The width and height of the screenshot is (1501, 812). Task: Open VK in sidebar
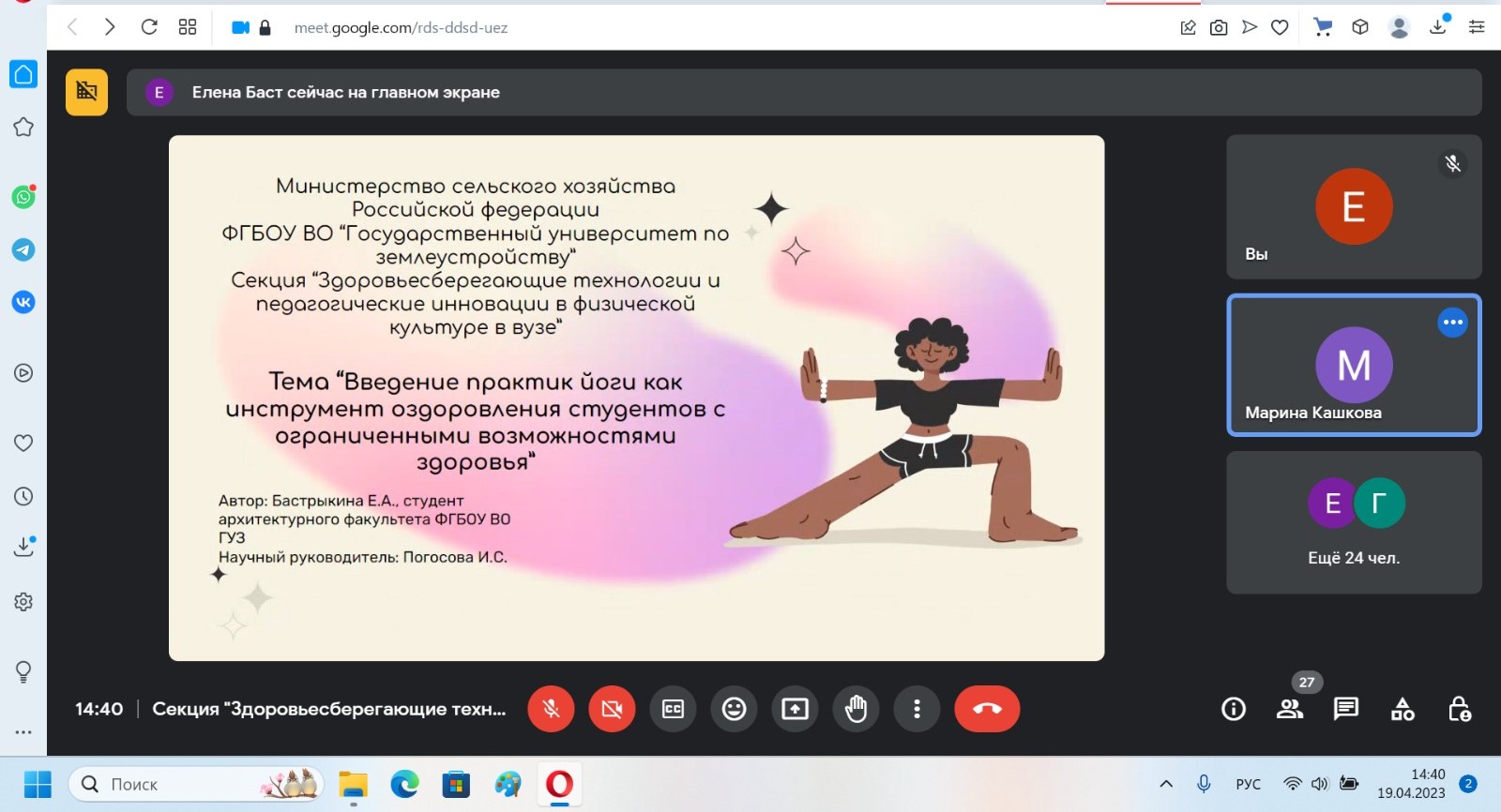tap(23, 302)
